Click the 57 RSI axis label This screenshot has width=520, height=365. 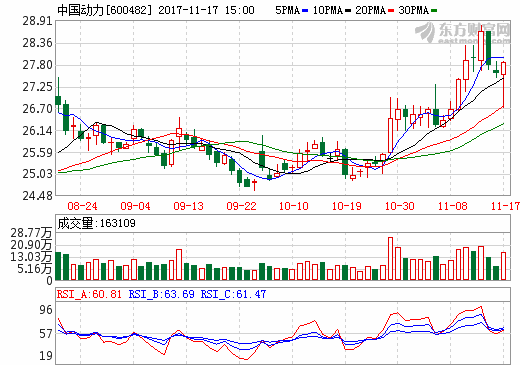46,334
